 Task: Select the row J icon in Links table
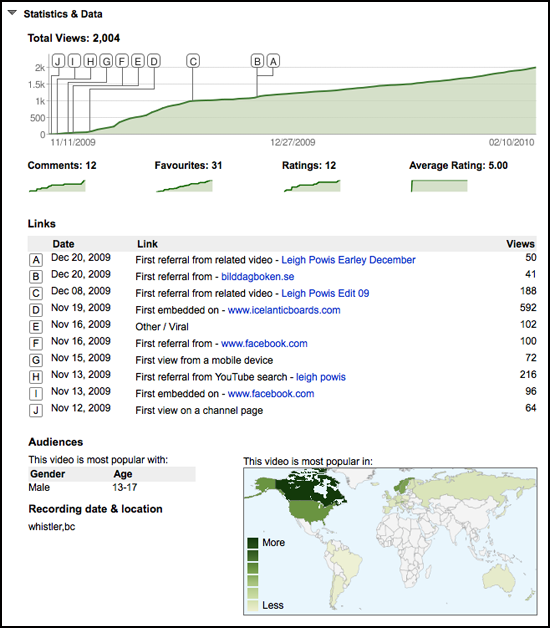pyautogui.click(x=36, y=411)
